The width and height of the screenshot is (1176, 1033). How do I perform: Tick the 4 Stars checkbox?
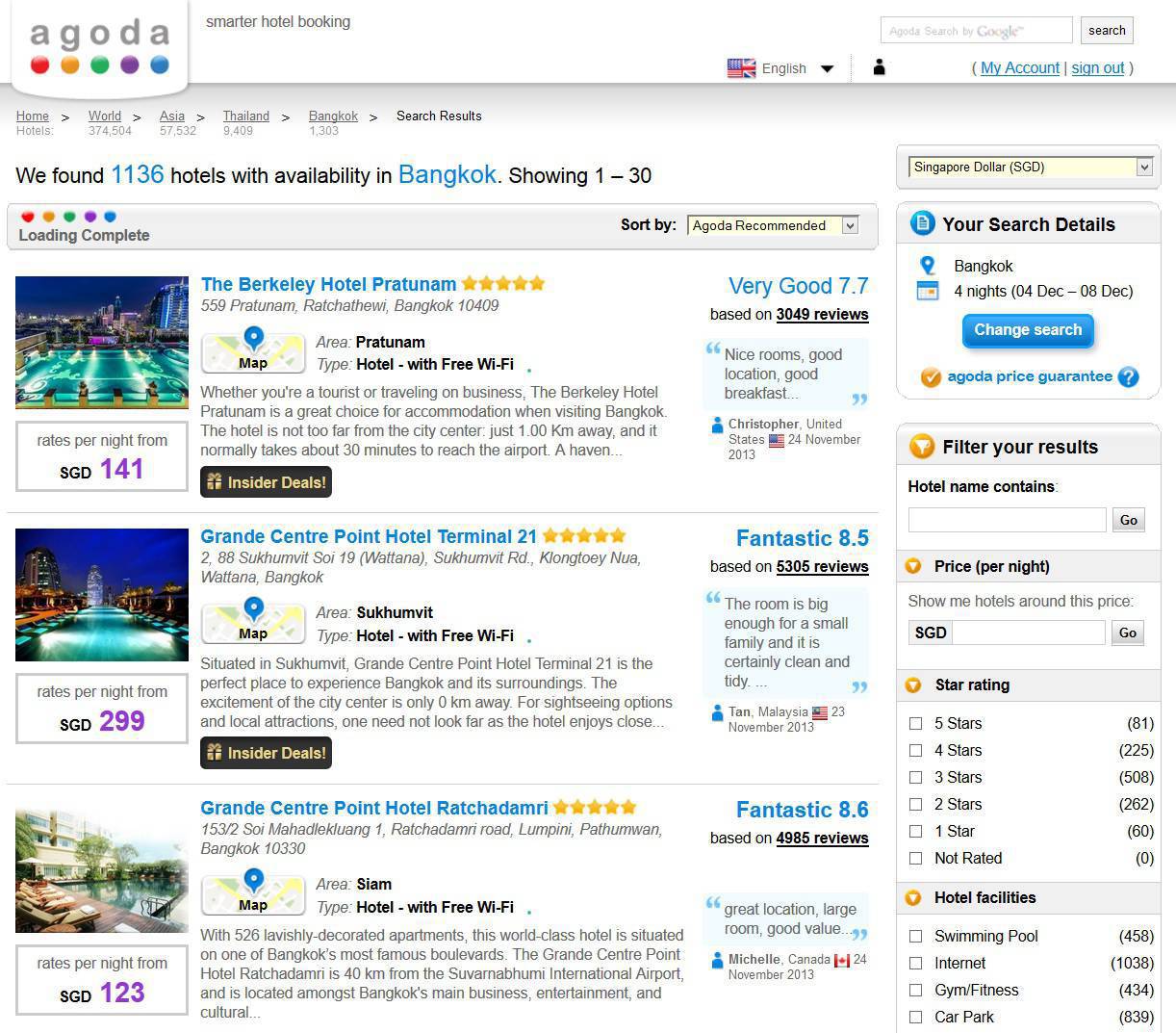[916, 750]
